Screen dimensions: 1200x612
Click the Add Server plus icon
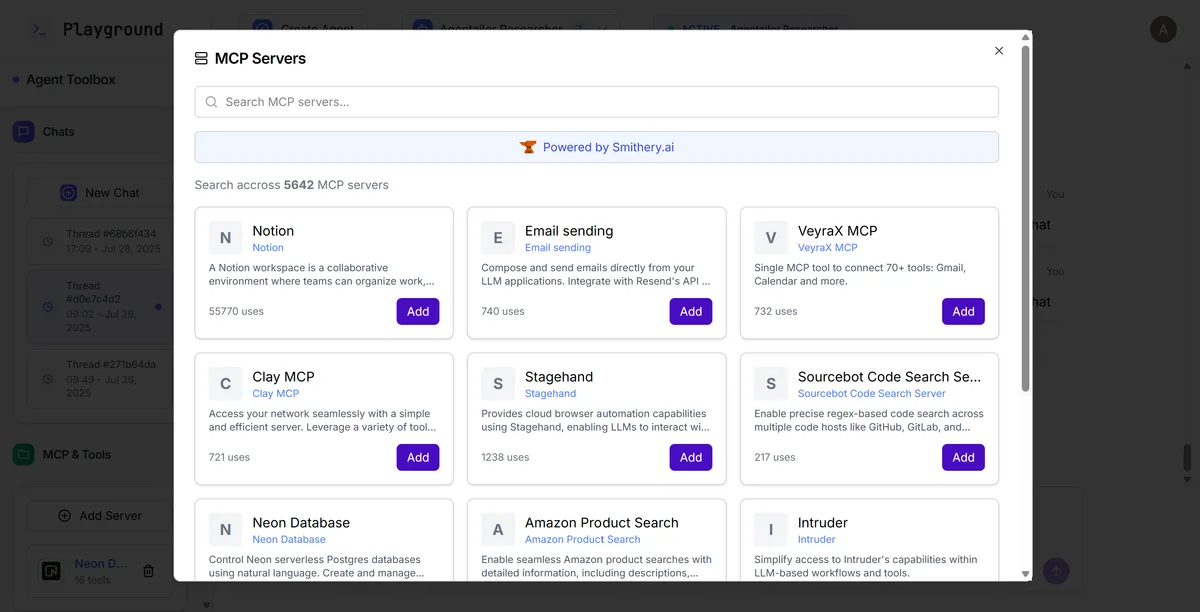(x=64, y=516)
